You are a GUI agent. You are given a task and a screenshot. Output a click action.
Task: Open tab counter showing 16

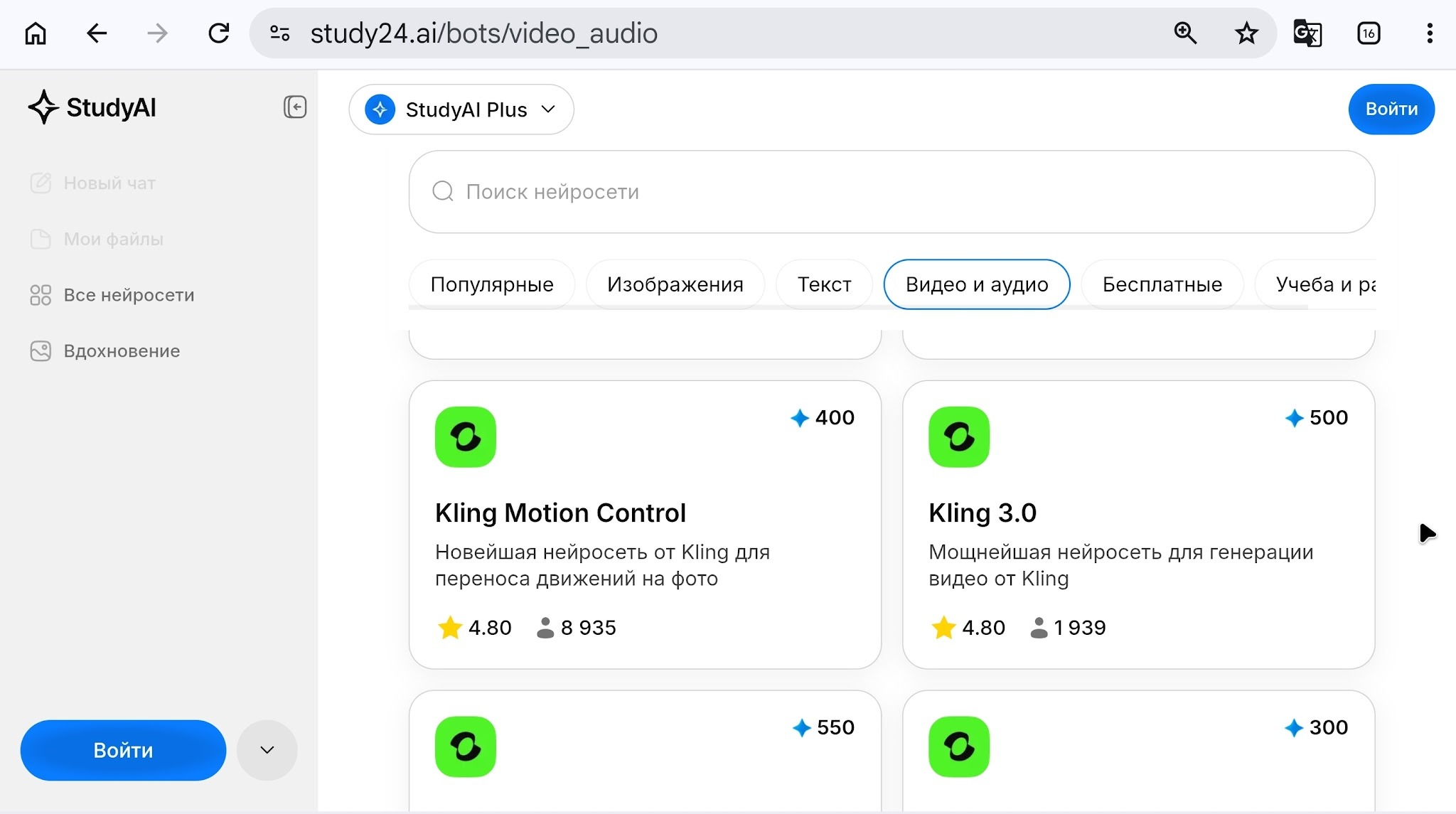(1369, 33)
